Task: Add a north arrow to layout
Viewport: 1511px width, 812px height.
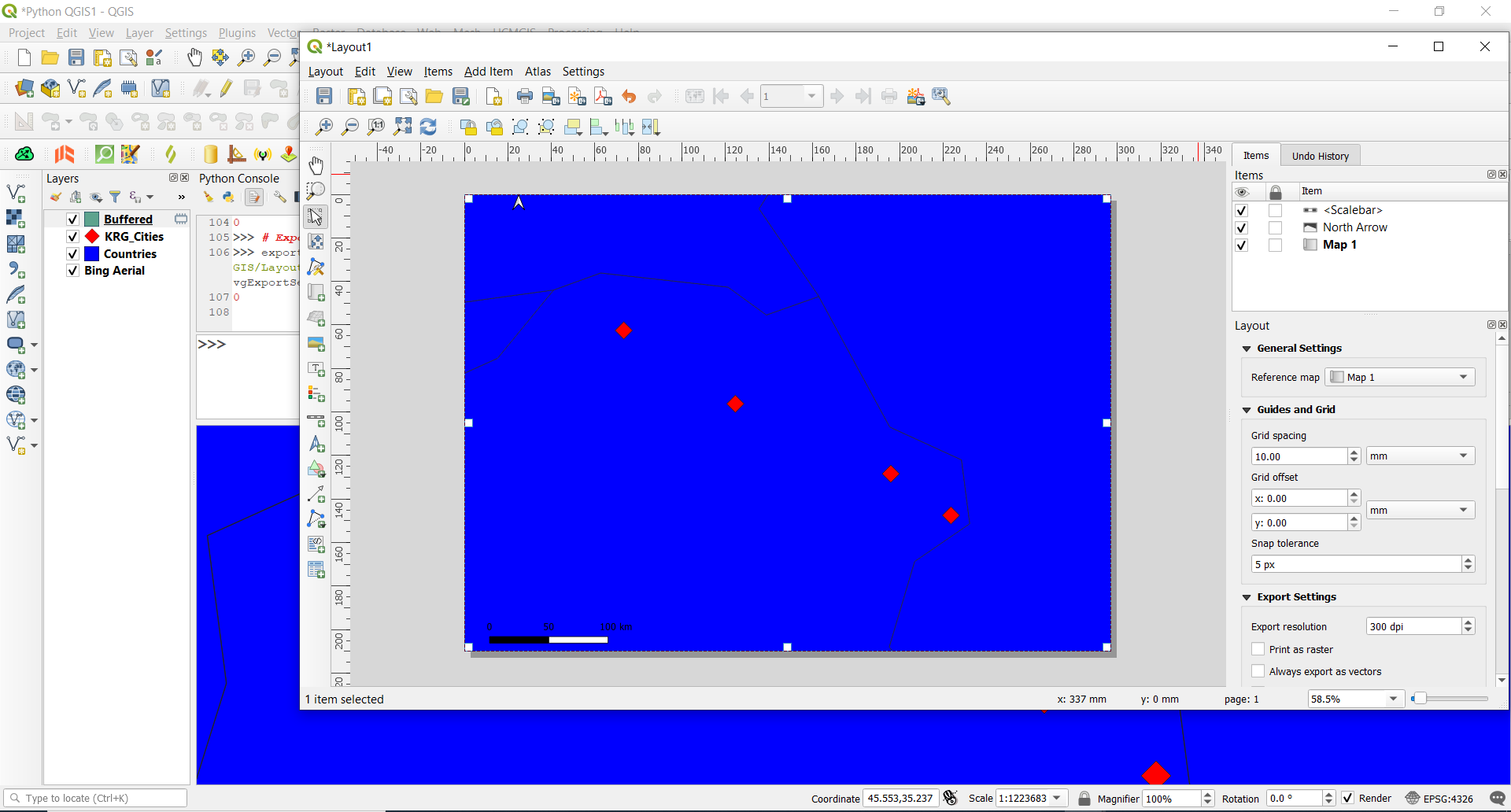Action: tap(316, 445)
